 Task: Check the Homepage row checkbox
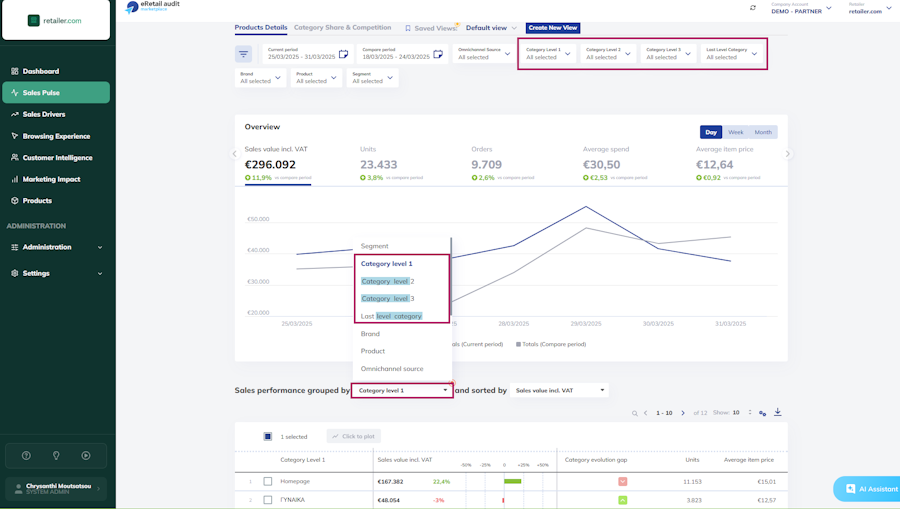(267, 481)
